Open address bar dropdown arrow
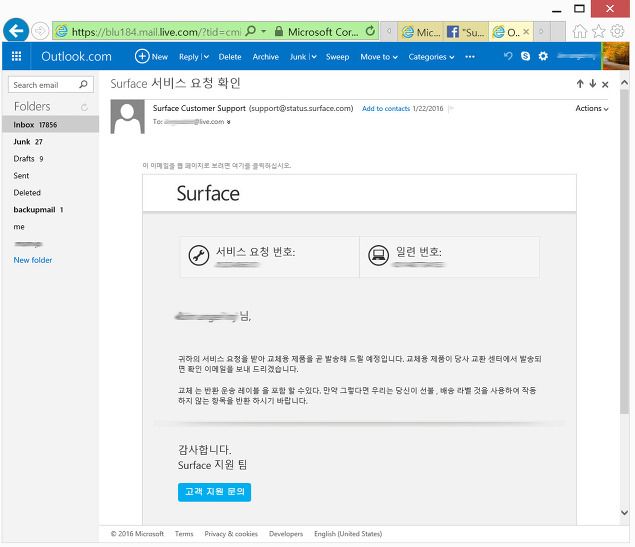 click(264, 31)
